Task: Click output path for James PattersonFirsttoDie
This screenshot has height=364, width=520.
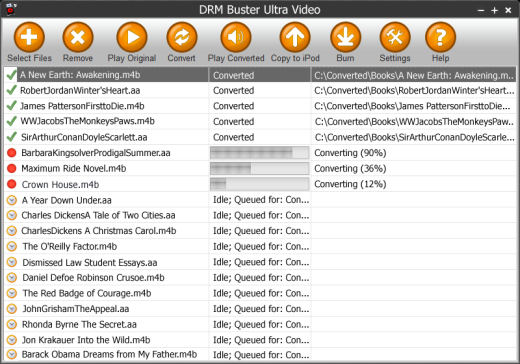Action: tap(412, 106)
